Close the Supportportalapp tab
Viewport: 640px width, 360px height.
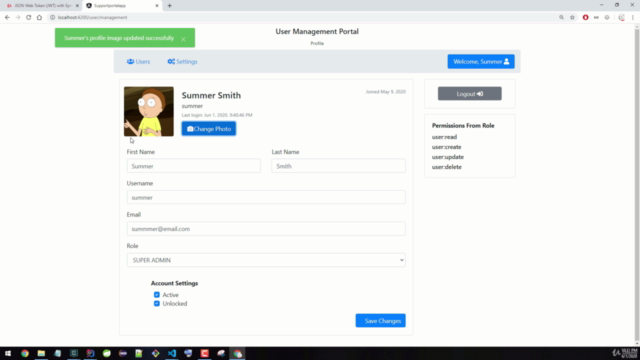click(157, 6)
